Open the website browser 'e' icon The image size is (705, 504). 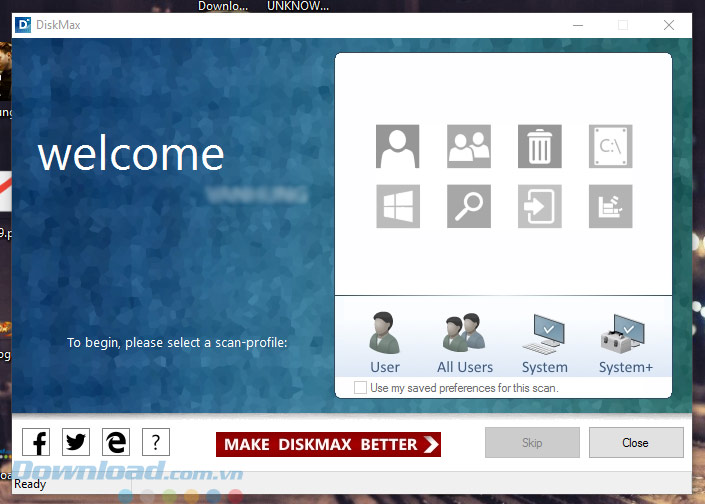point(116,442)
